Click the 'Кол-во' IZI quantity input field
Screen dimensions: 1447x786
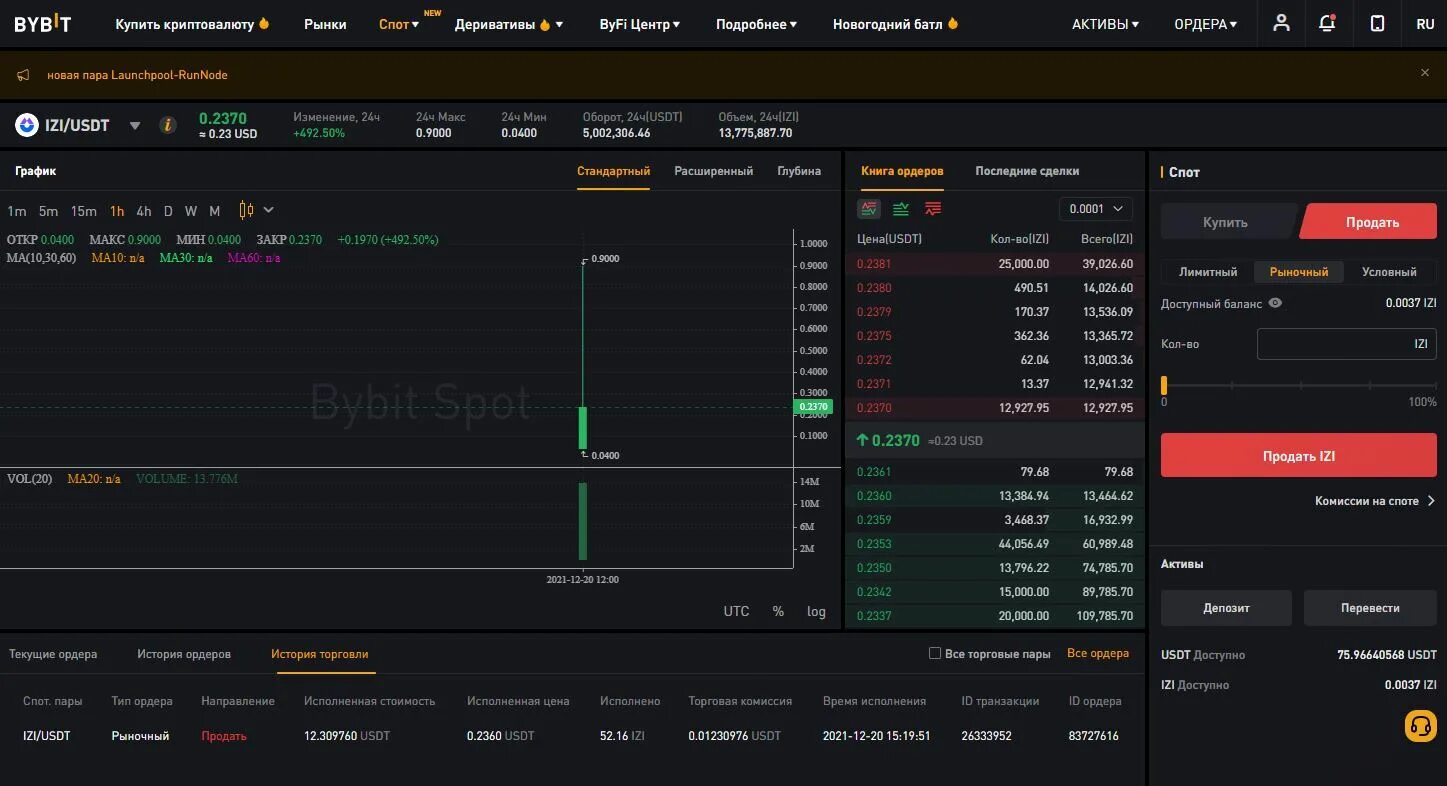[1346, 344]
